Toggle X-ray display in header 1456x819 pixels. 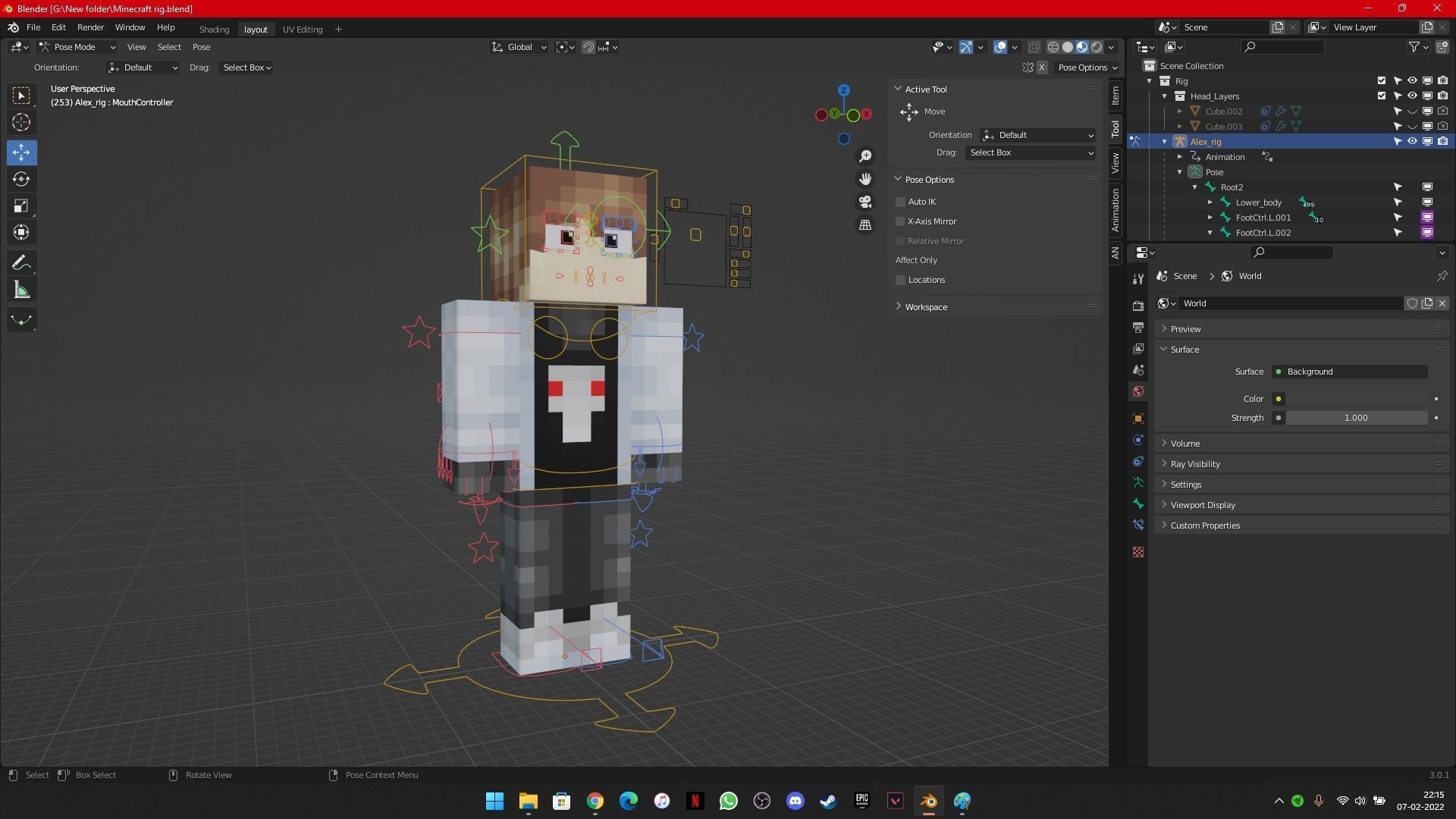tap(1034, 47)
